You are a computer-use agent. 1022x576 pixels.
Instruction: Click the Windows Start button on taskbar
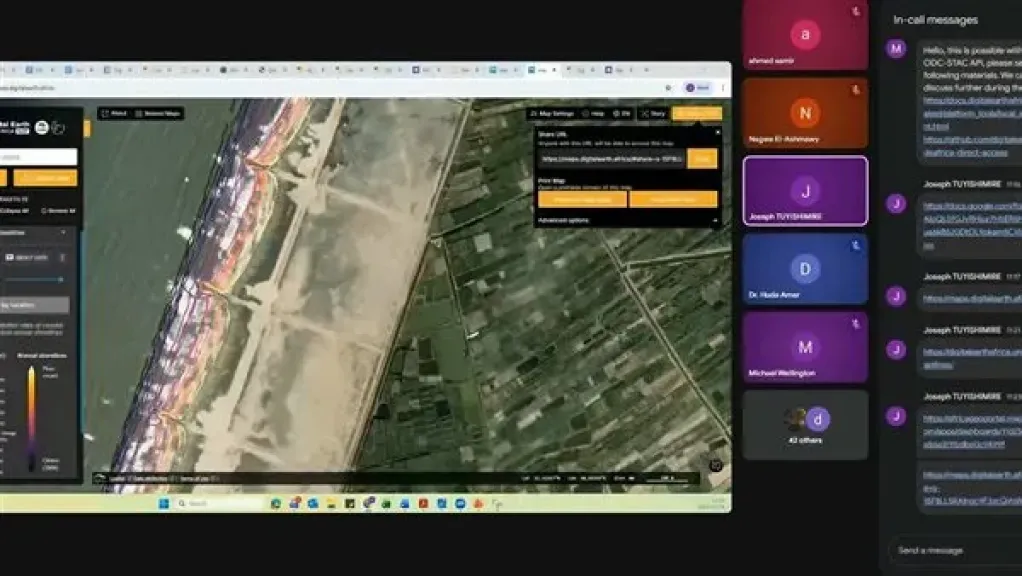point(164,503)
